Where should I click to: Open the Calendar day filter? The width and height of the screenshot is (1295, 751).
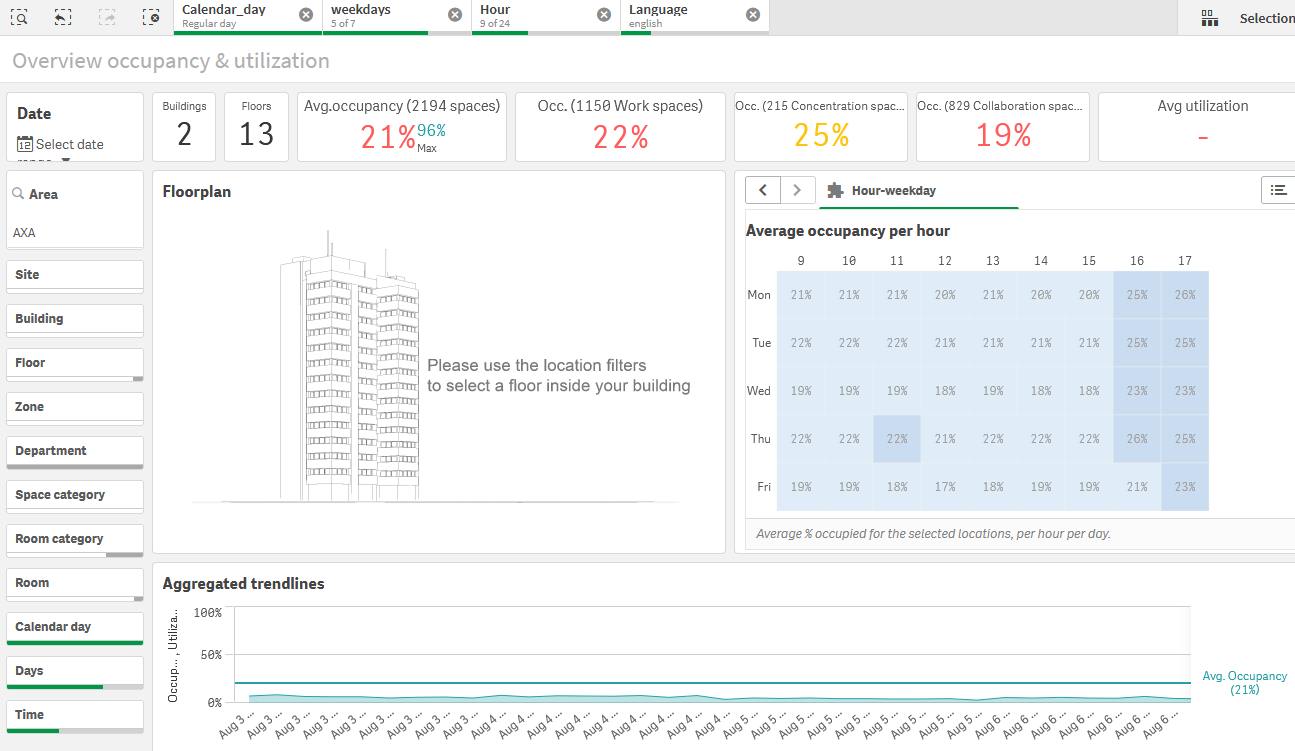tap(75, 627)
